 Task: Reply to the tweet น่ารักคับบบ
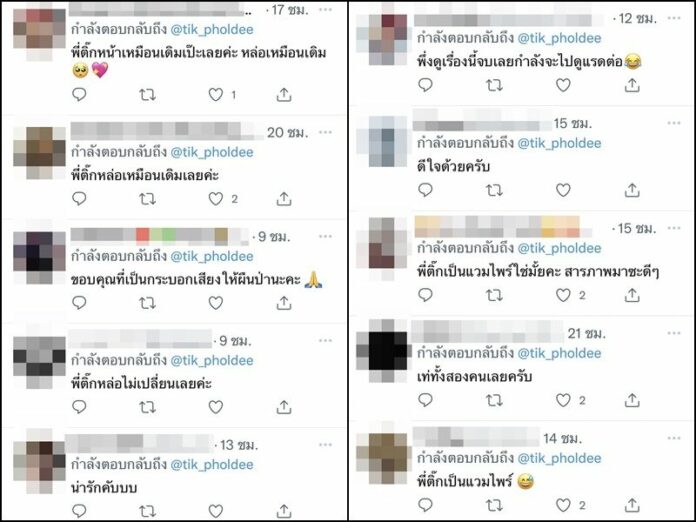79,511
